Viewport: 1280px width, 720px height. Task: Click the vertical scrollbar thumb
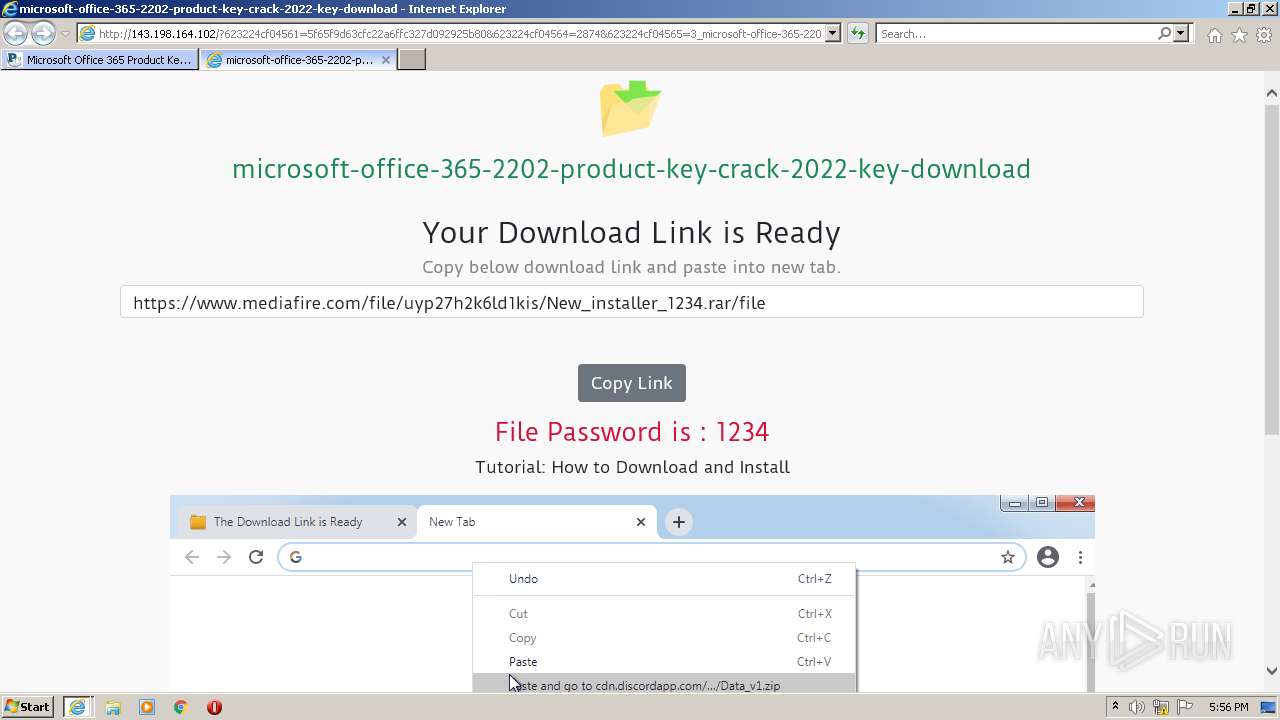coord(1271,268)
